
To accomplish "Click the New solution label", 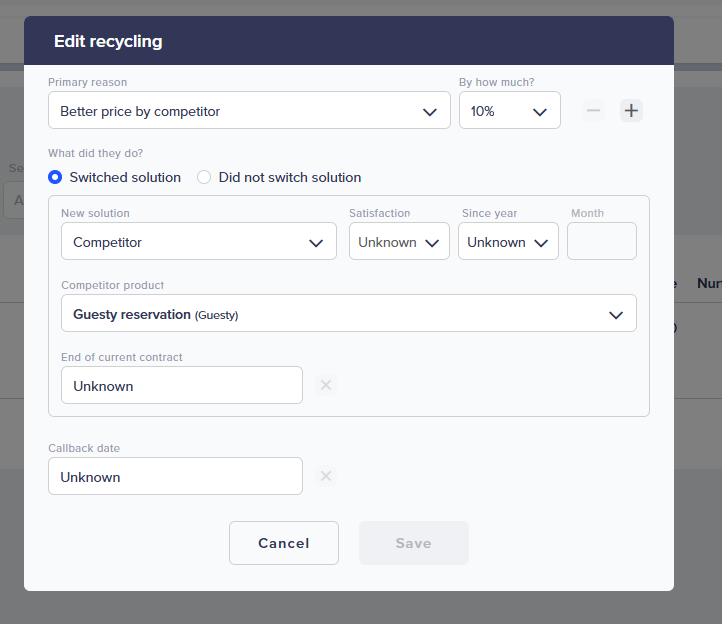I will [95, 213].
